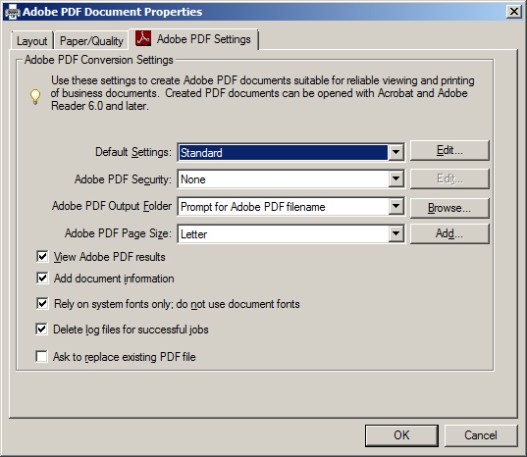Close the Adobe PDF Document Properties window
This screenshot has width=527, height=457.
pyautogui.click(x=514, y=12)
